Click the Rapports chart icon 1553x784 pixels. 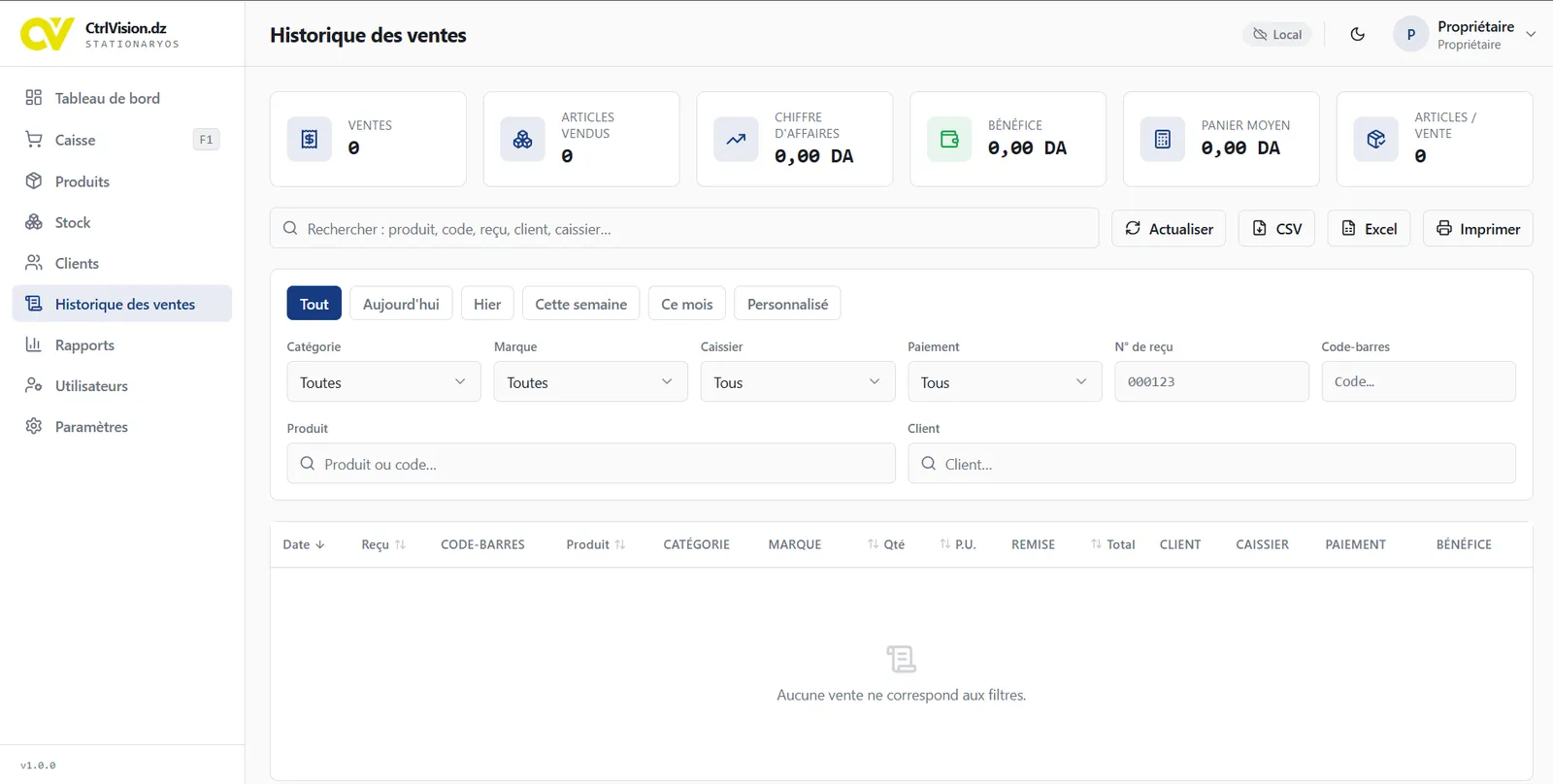pos(34,344)
